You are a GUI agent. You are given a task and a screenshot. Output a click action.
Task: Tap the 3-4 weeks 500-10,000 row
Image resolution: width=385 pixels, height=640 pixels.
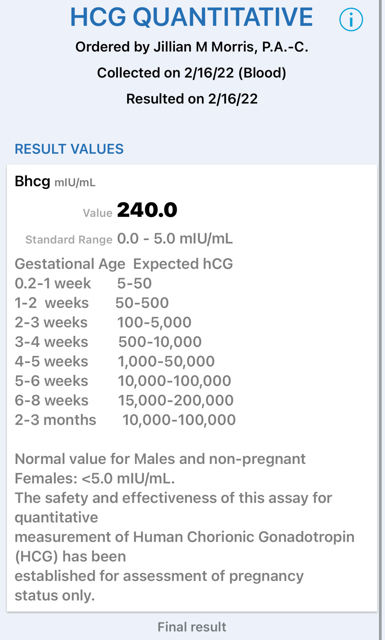coord(108,342)
